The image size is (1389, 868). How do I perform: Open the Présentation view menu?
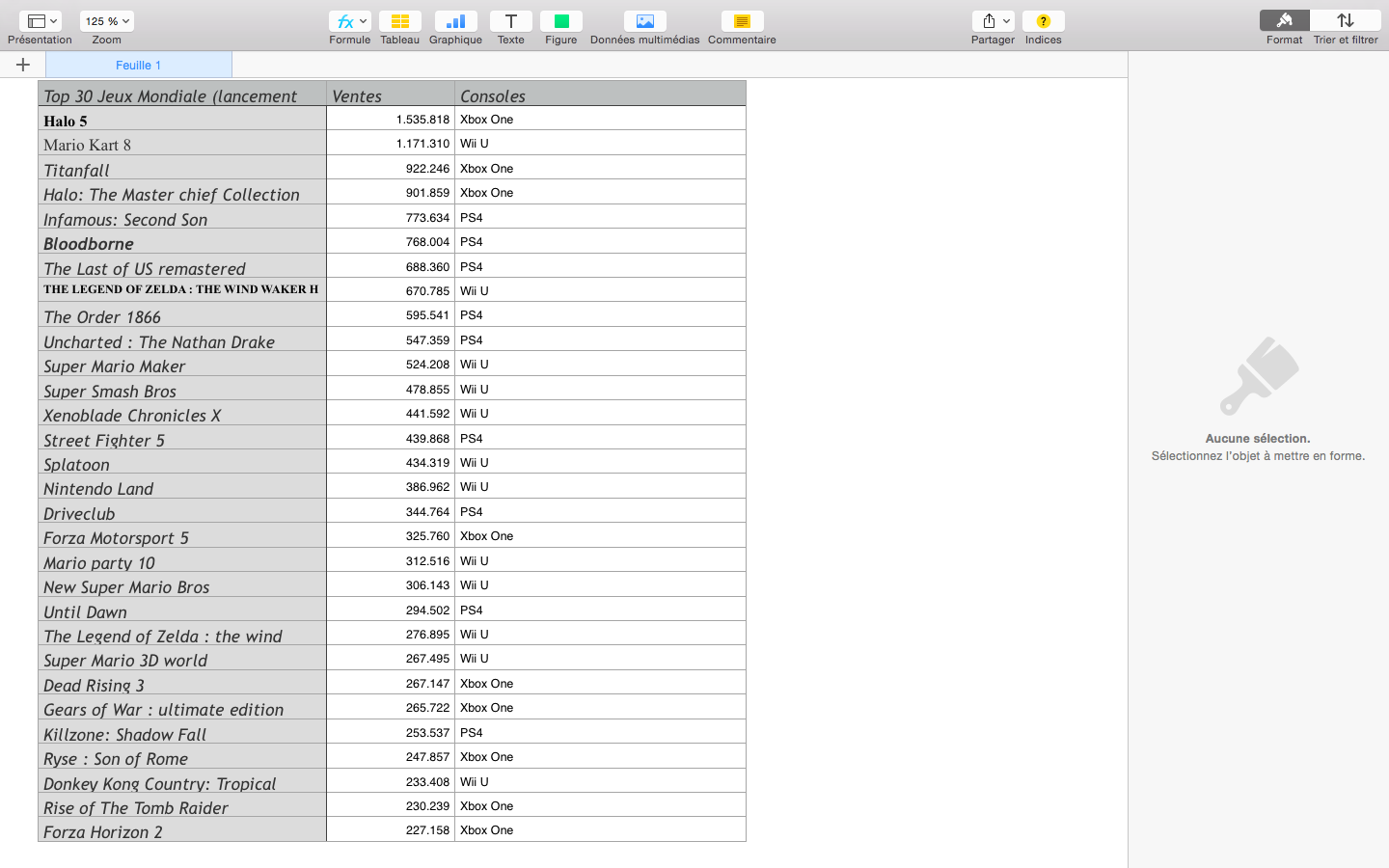40,21
